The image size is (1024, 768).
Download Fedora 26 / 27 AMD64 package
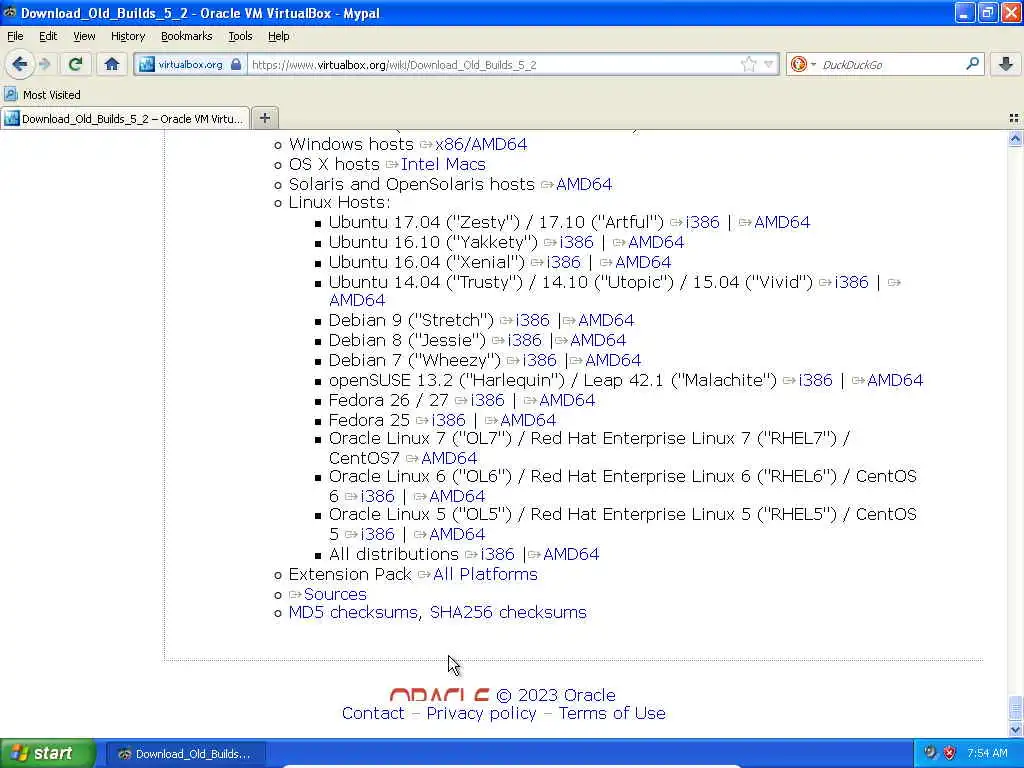click(567, 400)
